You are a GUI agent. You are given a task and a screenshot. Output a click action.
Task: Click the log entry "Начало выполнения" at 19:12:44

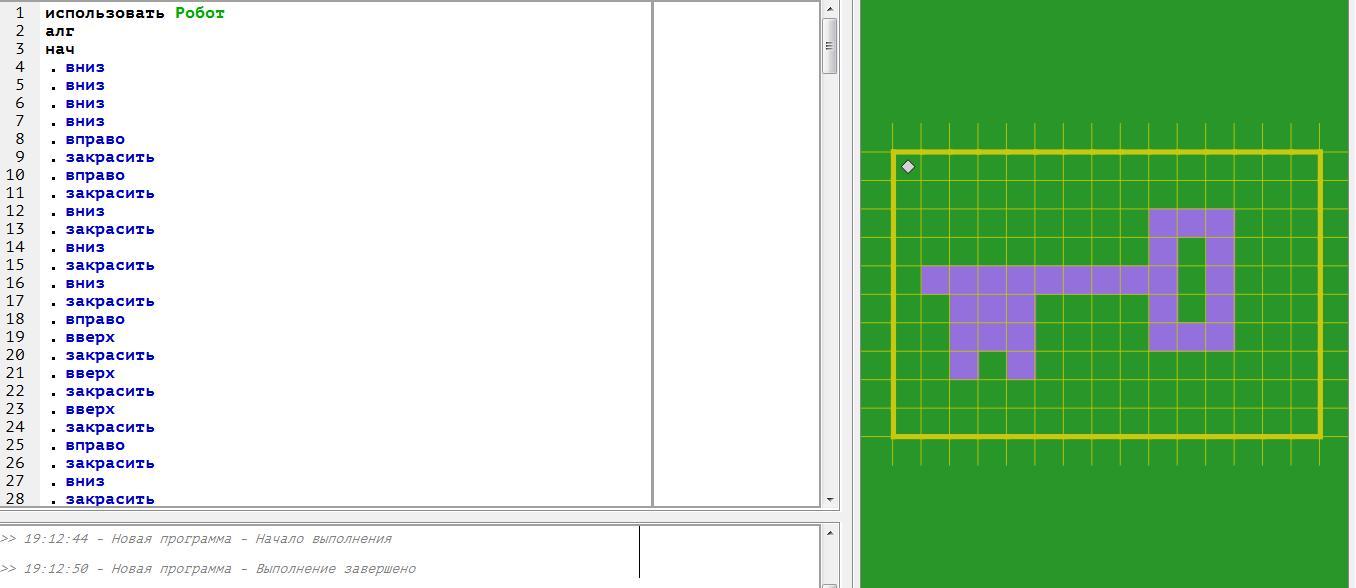tap(323, 539)
